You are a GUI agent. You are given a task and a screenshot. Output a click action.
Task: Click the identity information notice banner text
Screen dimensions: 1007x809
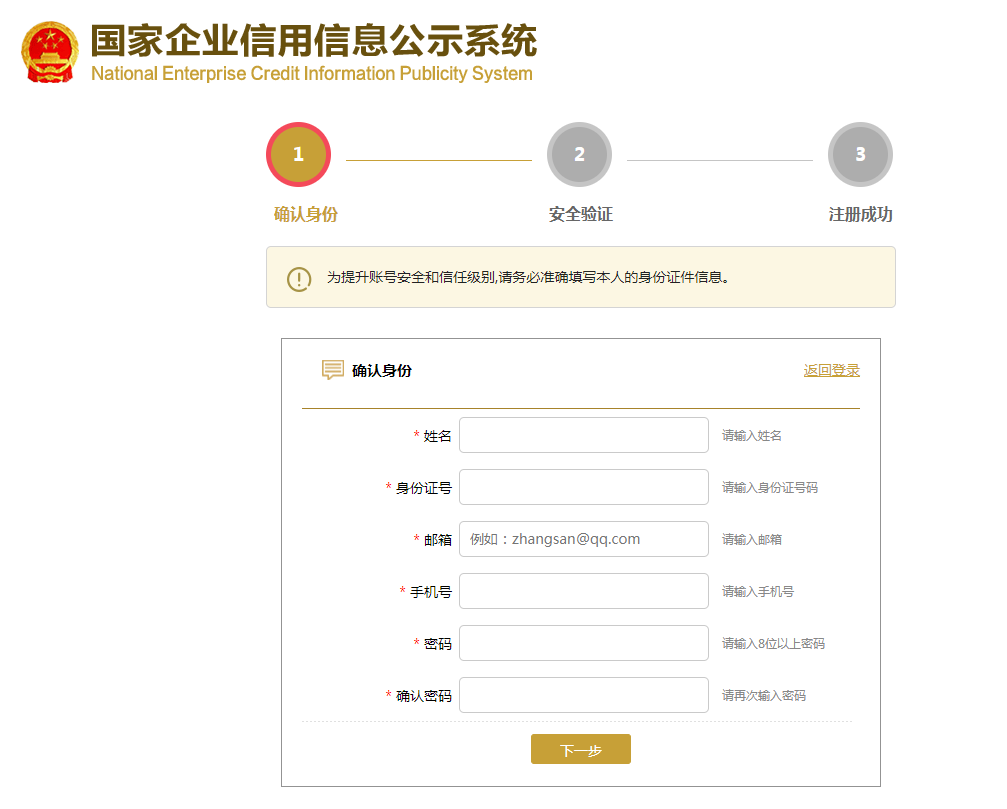coord(528,278)
